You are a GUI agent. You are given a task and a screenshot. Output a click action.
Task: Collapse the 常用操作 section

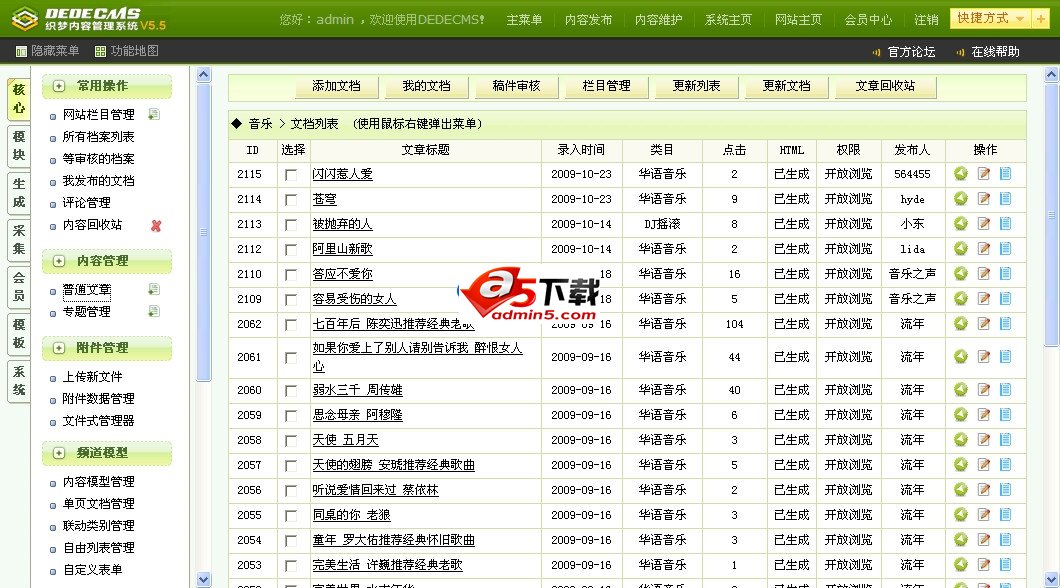point(59,86)
